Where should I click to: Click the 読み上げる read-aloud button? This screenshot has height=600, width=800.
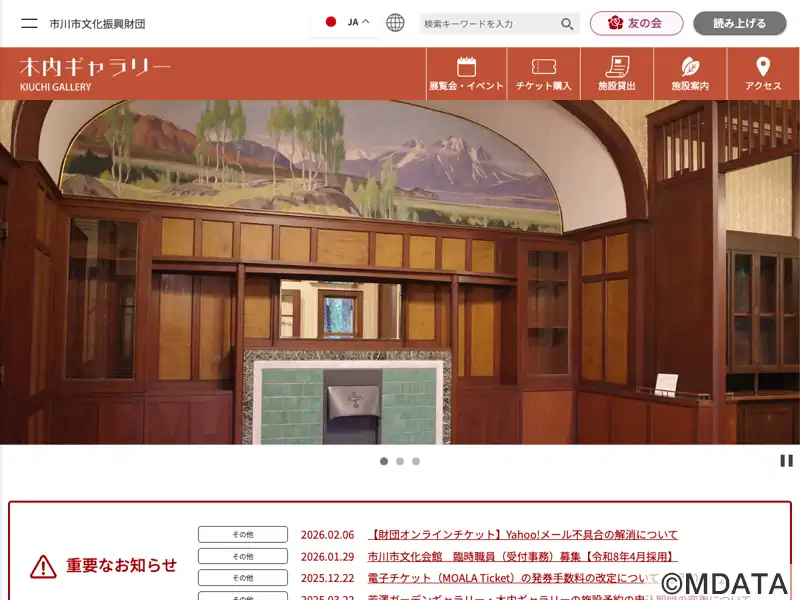[x=739, y=23]
